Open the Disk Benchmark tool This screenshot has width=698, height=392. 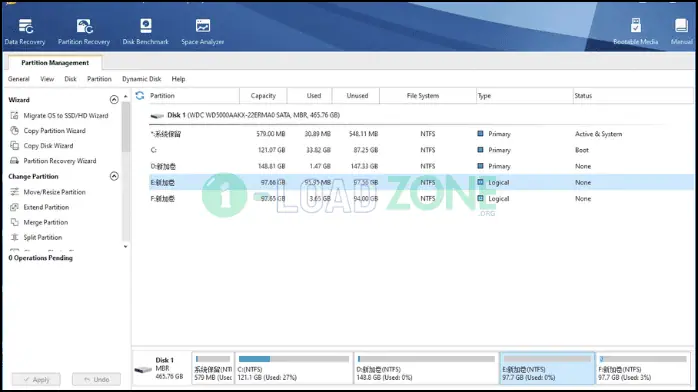tap(146, 32)
